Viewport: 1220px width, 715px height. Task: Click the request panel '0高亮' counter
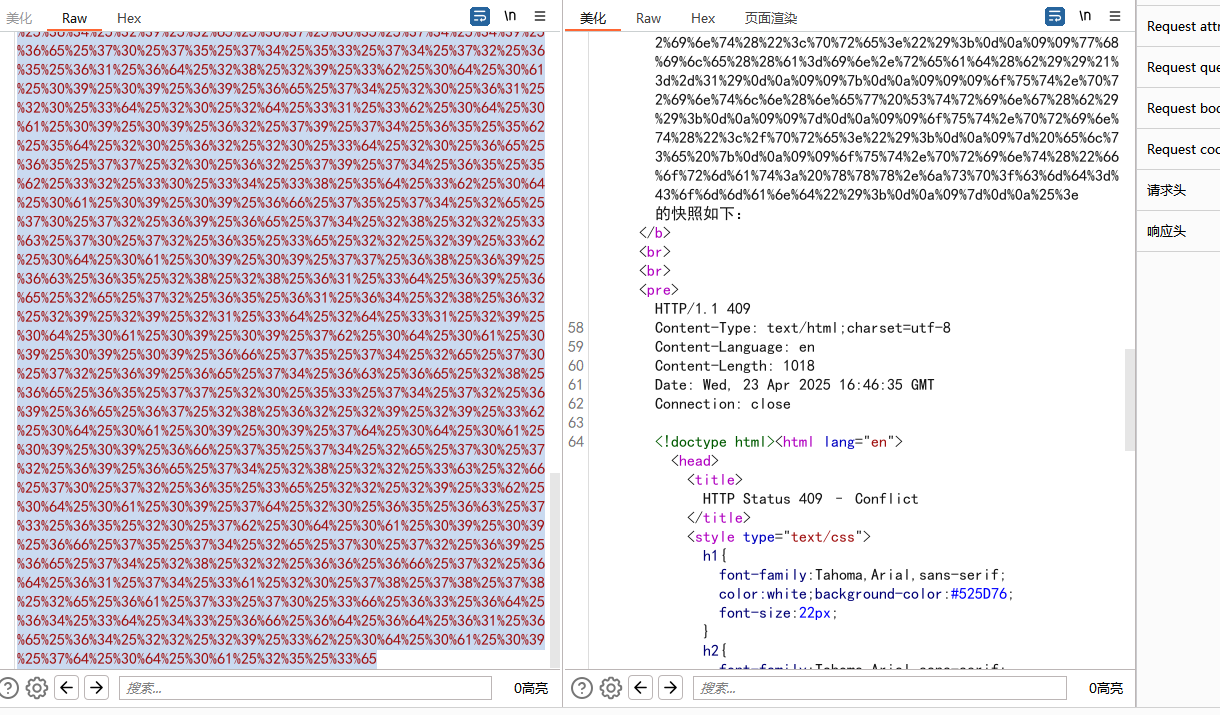pos(531,688)
